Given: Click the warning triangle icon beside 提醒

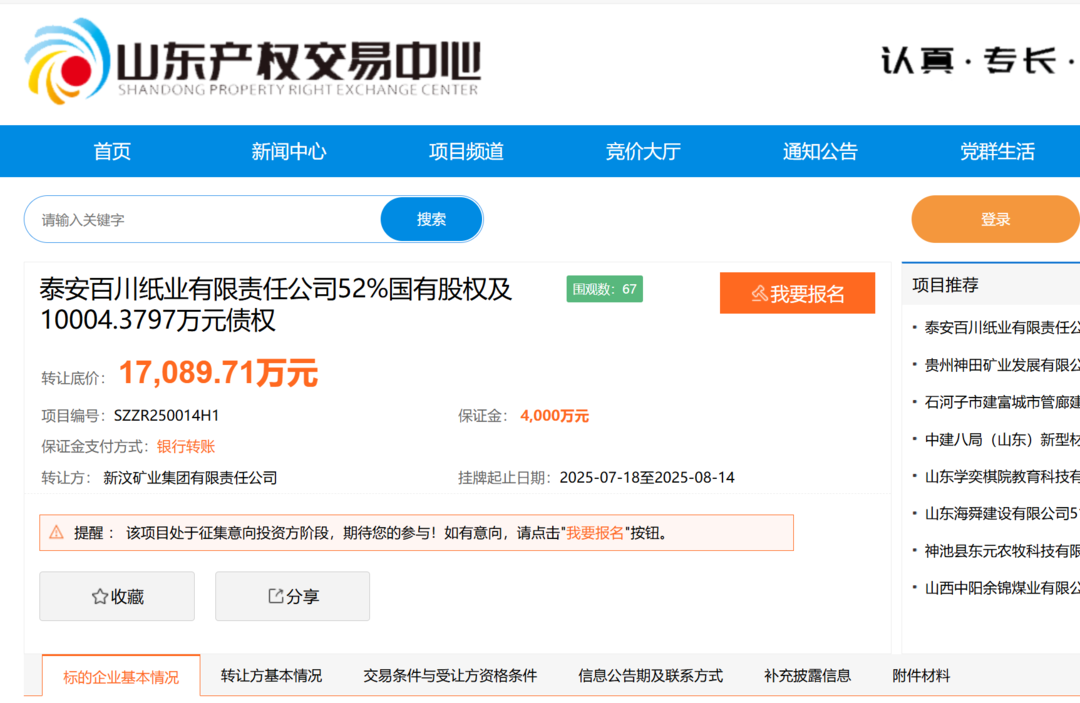Looking at the screenshot, I should click(56, 532).
